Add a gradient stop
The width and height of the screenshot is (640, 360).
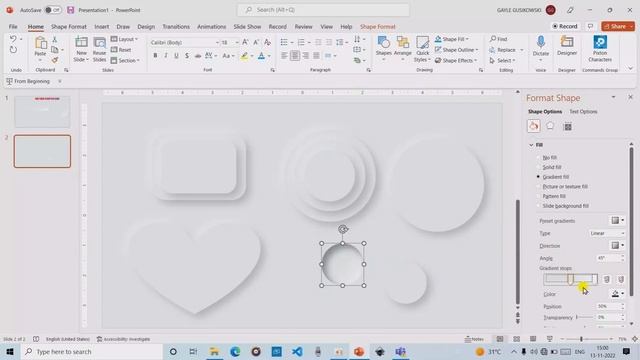pyautogui.click(x=607, y=279)
